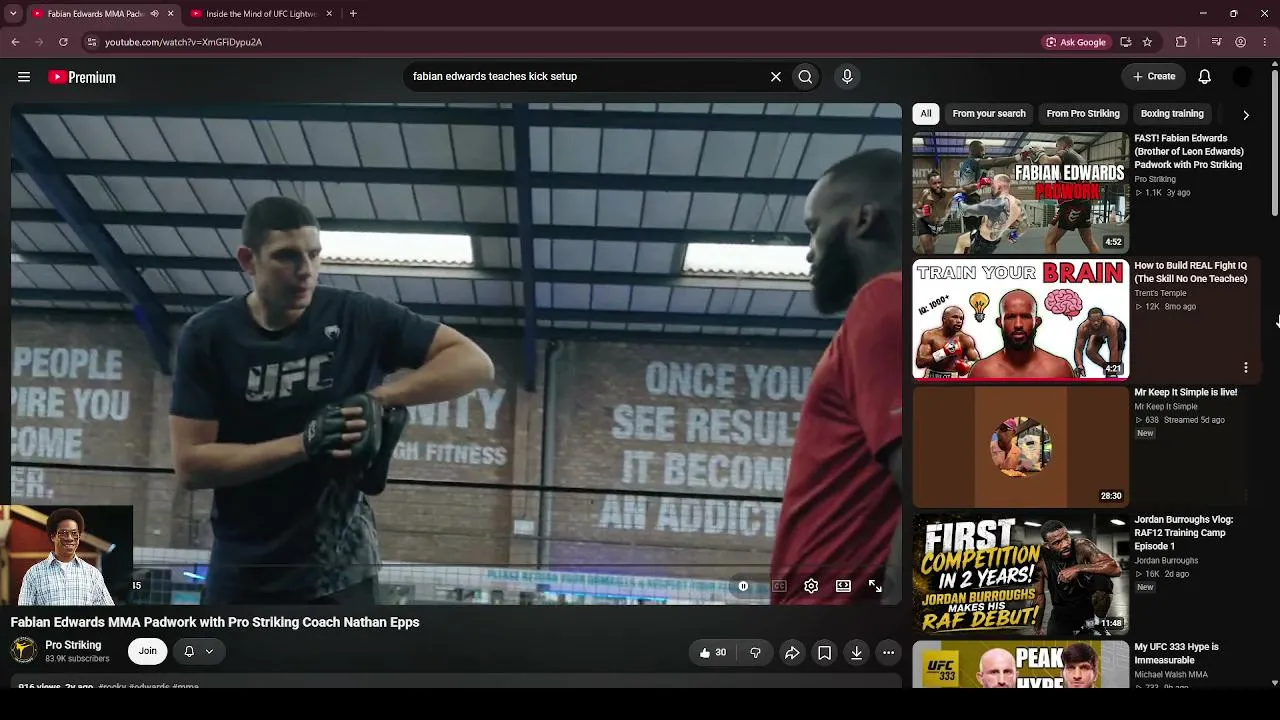Like the video with 30 likes

pyautogui.click(x=713, y=653)
